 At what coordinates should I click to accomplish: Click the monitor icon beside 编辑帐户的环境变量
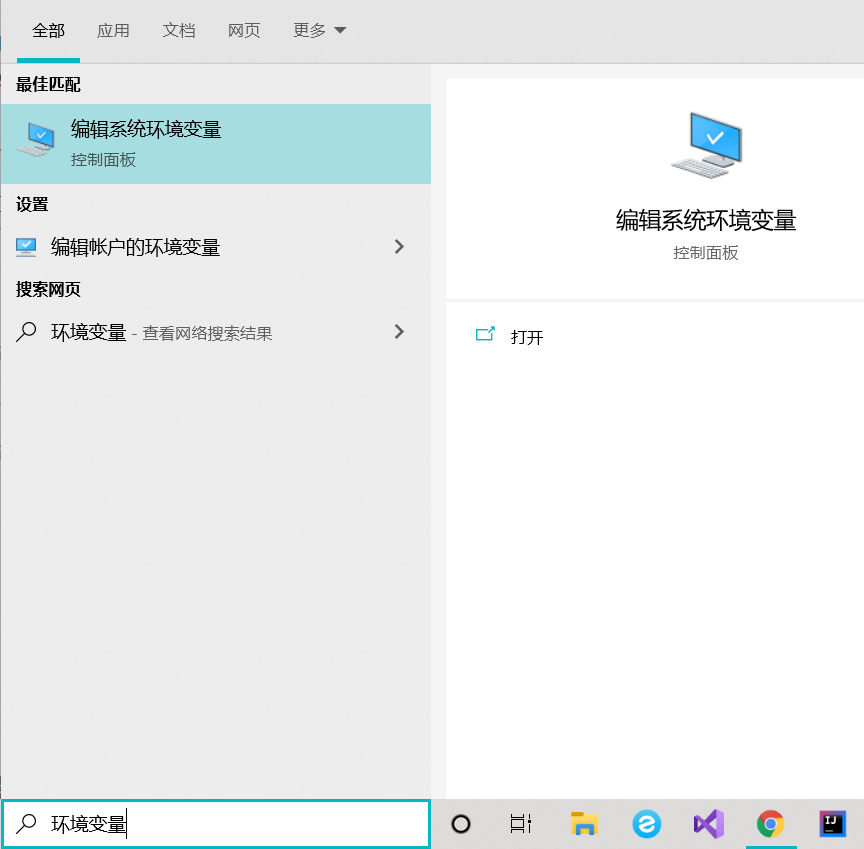(x=26, y=247)
